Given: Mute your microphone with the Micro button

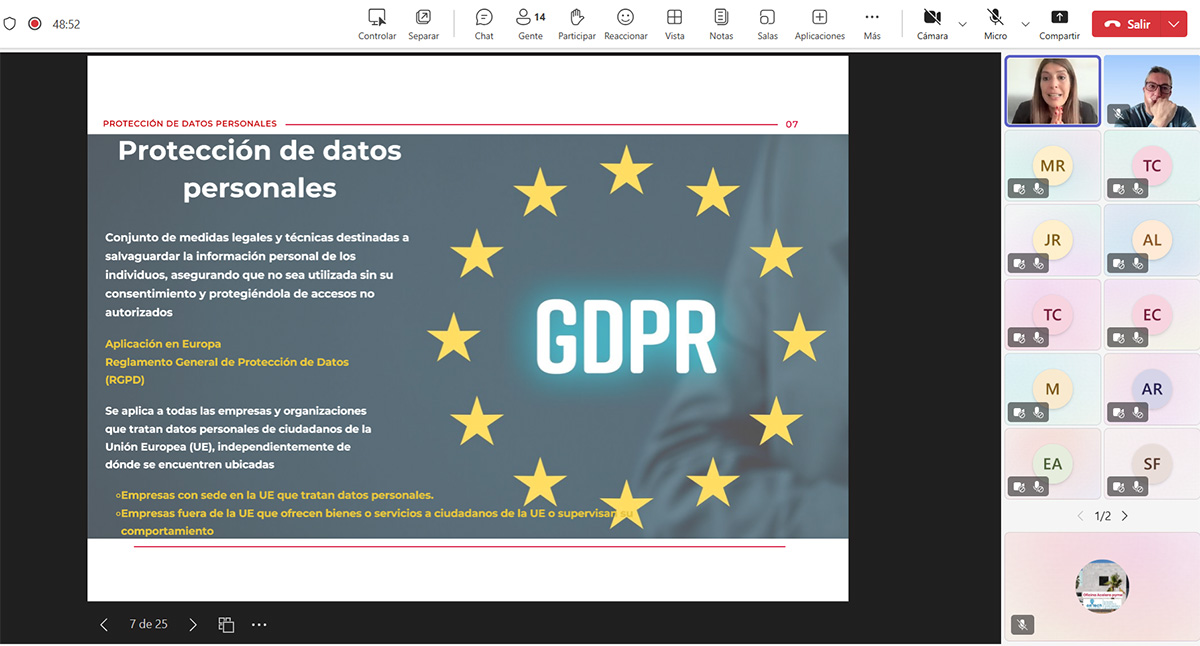Looking at the screenshot, I should 994,24.
